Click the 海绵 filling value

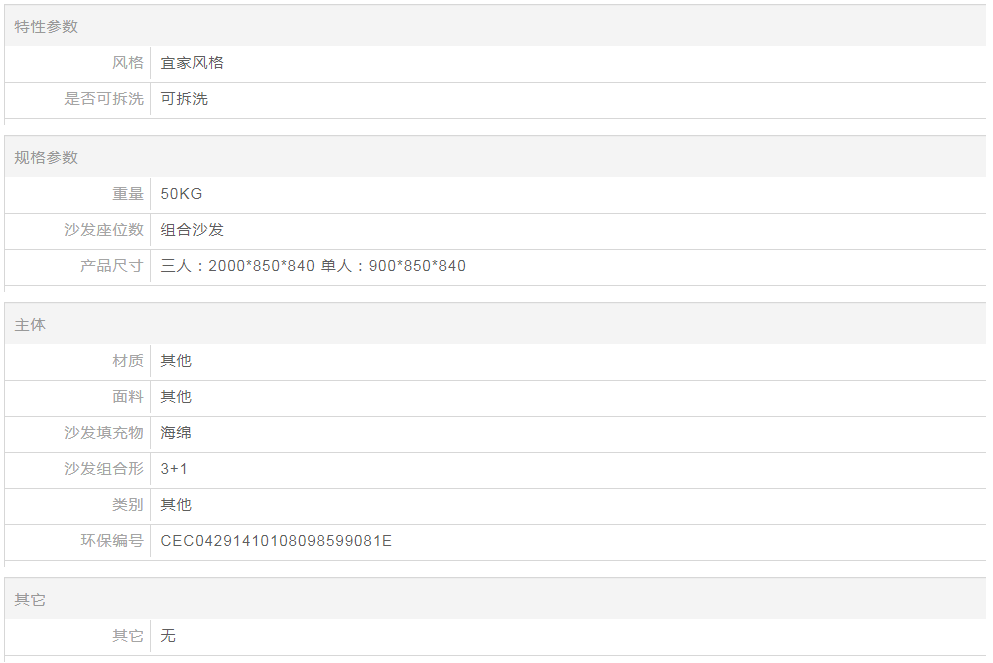[176, 433]
